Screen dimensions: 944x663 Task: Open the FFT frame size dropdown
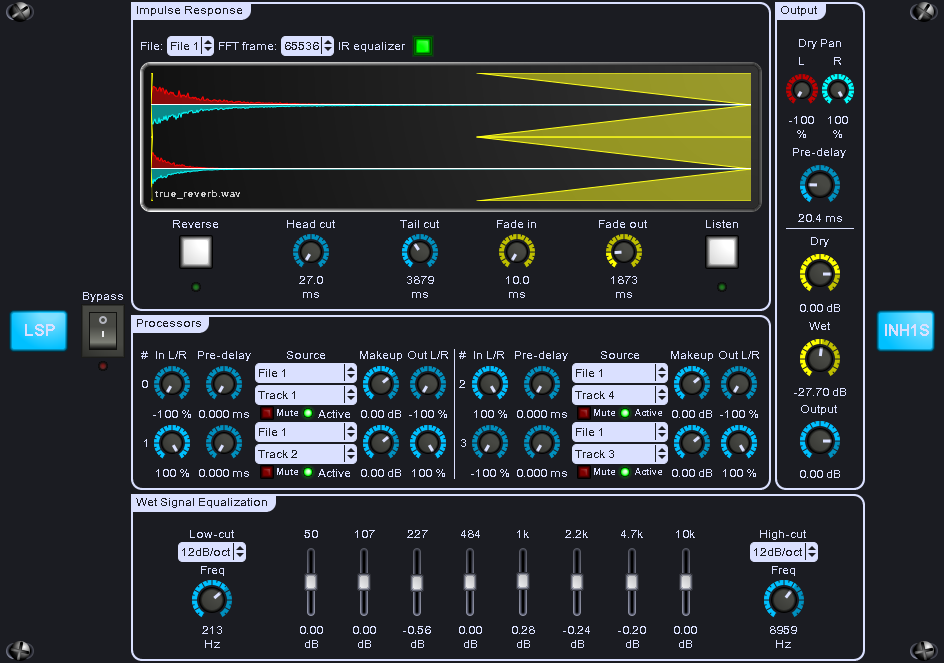pos(307,46)
